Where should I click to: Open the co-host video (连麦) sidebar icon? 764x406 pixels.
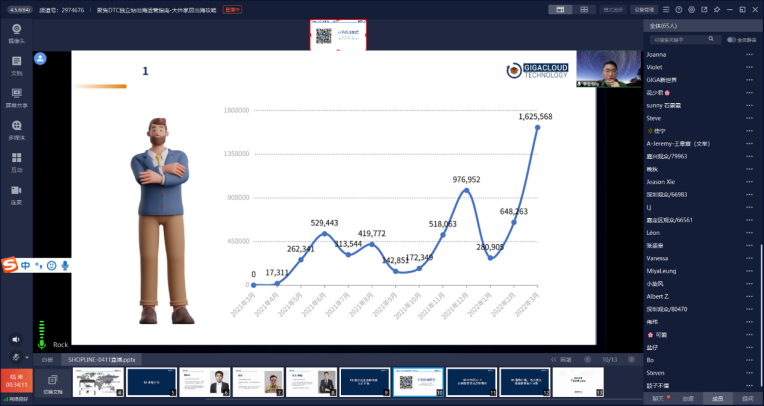pyautogui.click(x=17, y=194)
